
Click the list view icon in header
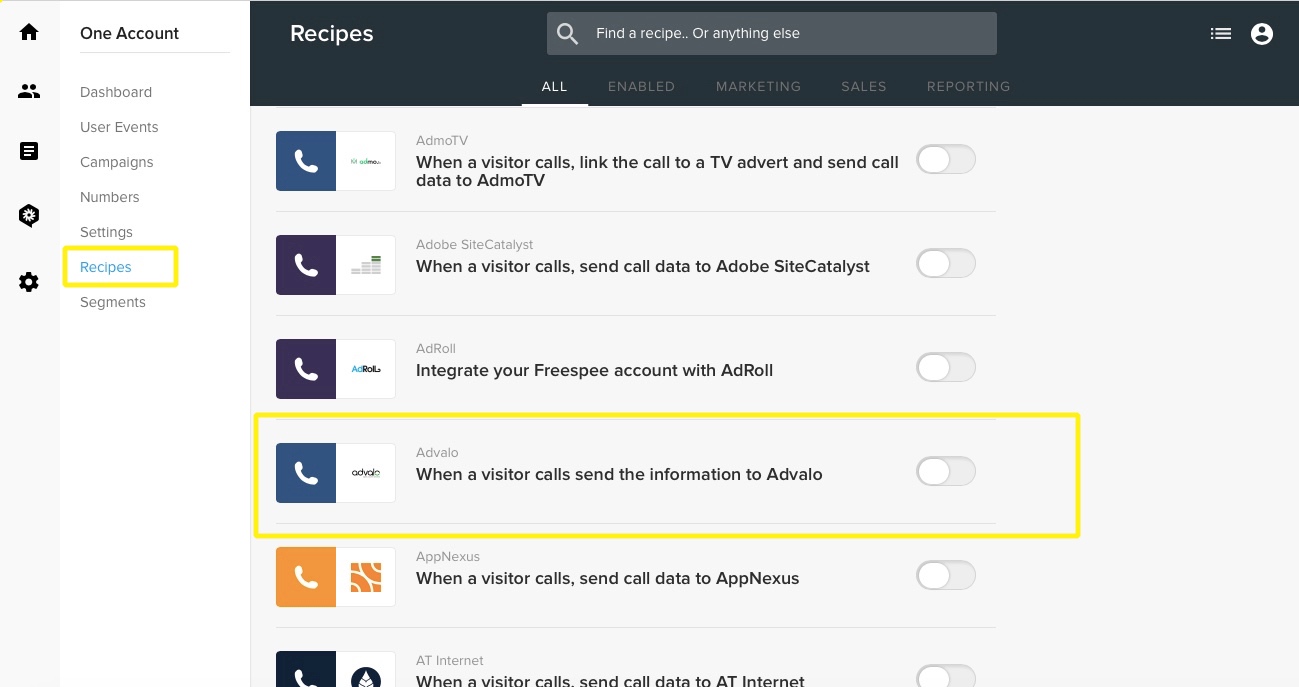point(1220,33)
